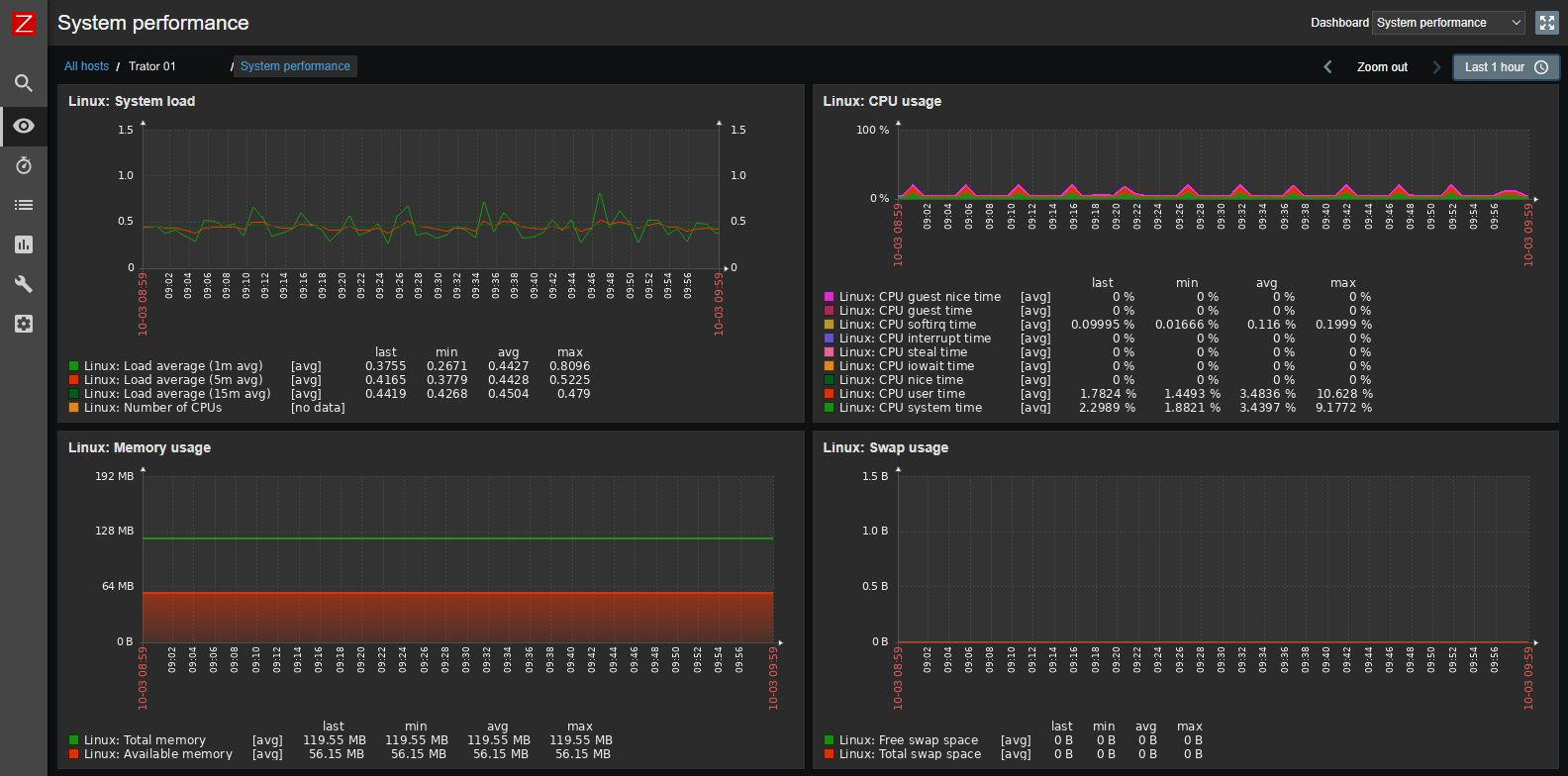Click the CPU user time legend label

(902, 394)
